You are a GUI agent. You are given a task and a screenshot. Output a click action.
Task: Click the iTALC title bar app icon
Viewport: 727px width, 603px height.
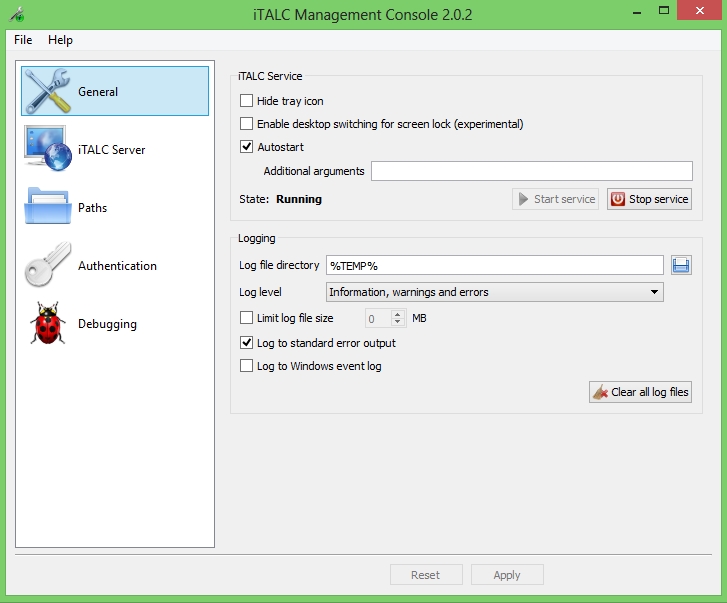[x=17, y=14]
